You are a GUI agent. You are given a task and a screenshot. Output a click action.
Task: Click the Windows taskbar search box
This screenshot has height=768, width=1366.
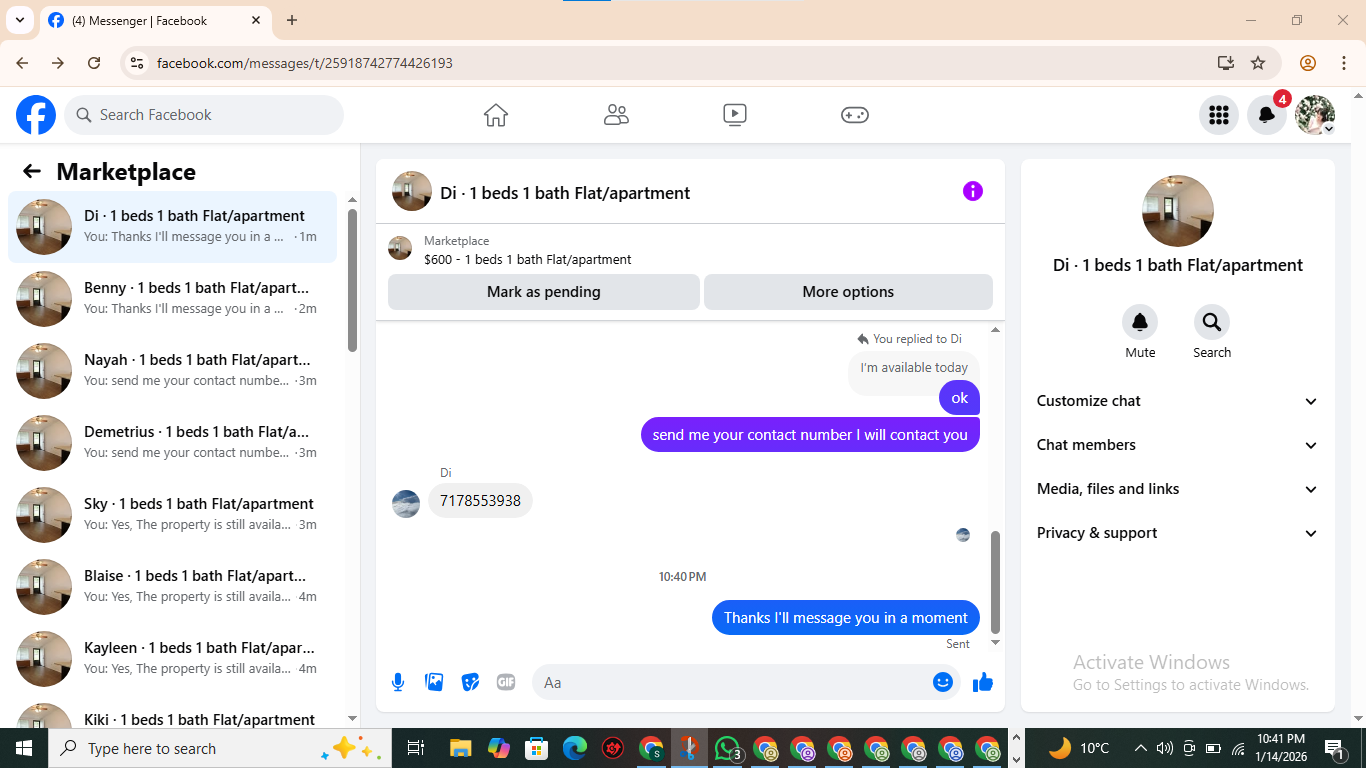click(220, 748)
